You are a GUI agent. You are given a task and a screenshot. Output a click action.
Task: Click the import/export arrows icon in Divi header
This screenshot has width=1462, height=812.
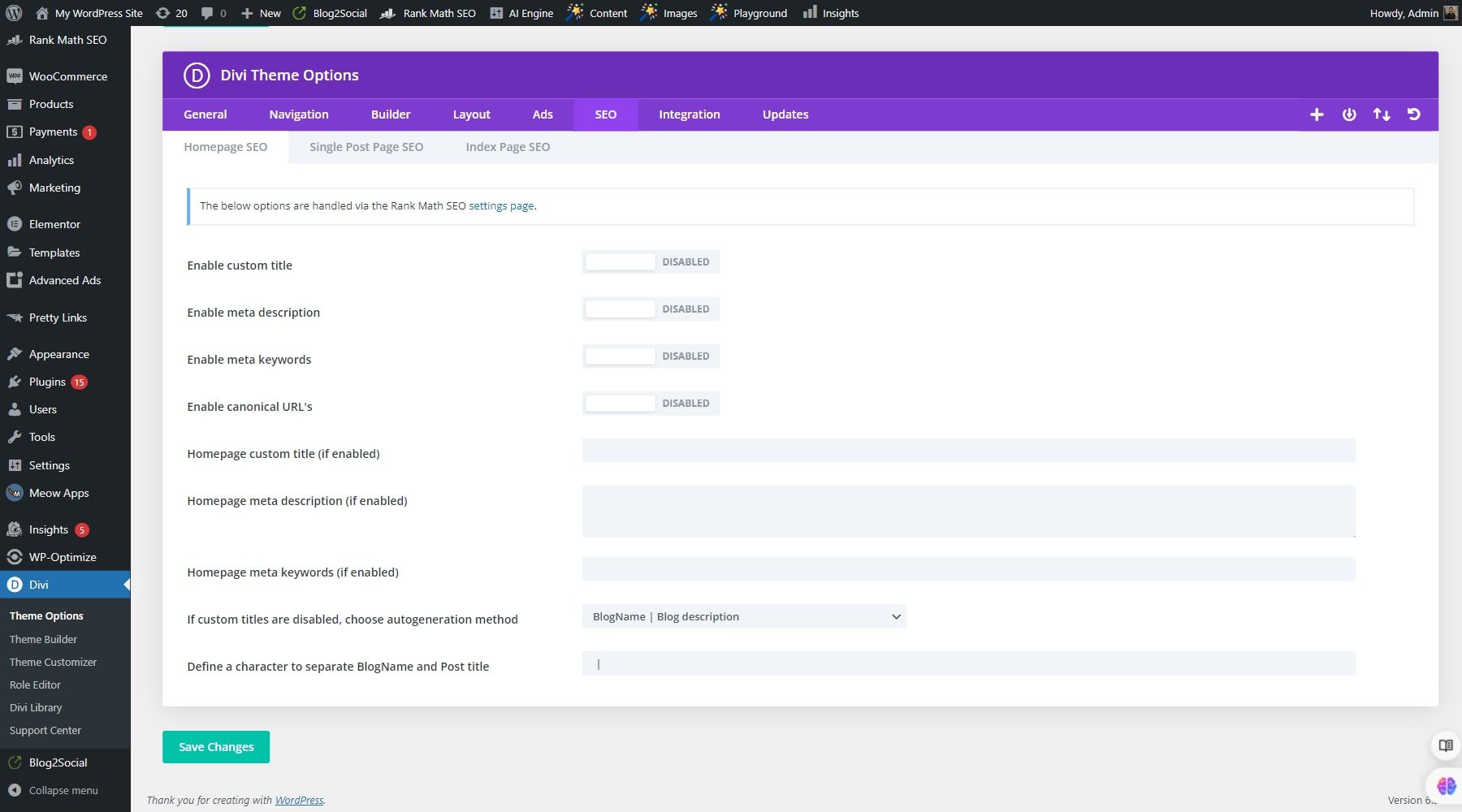(x=1382, y=114)
